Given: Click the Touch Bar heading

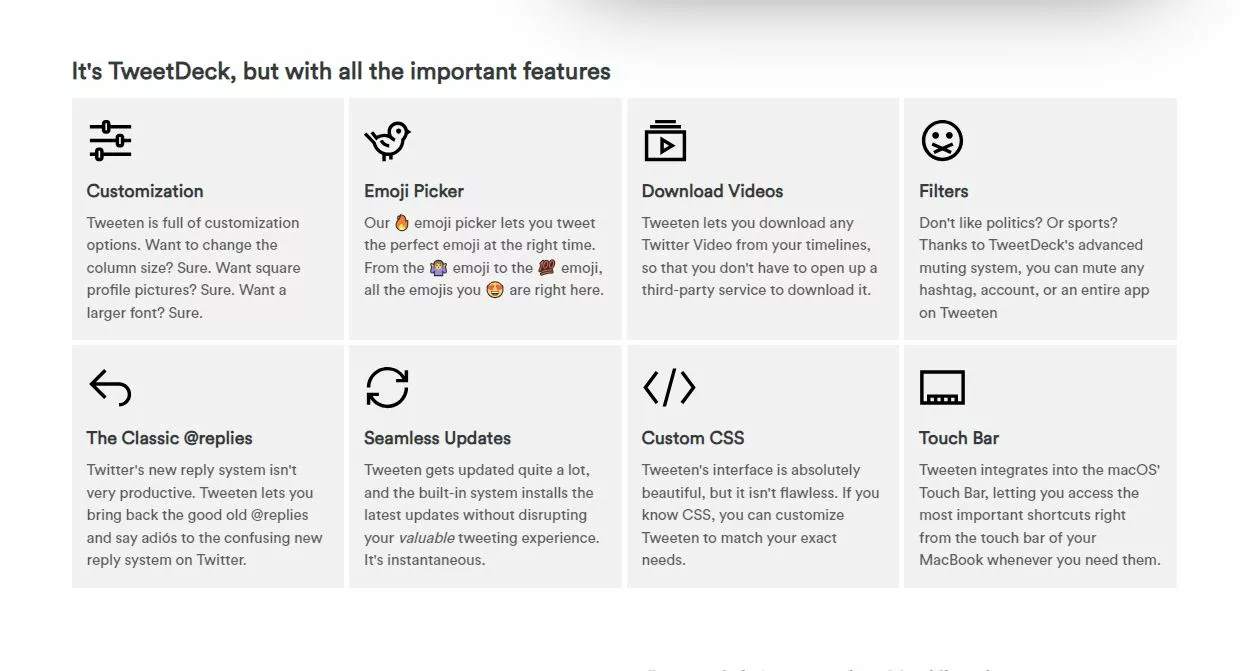Looking at the screenshot, I should click(959, 438).
